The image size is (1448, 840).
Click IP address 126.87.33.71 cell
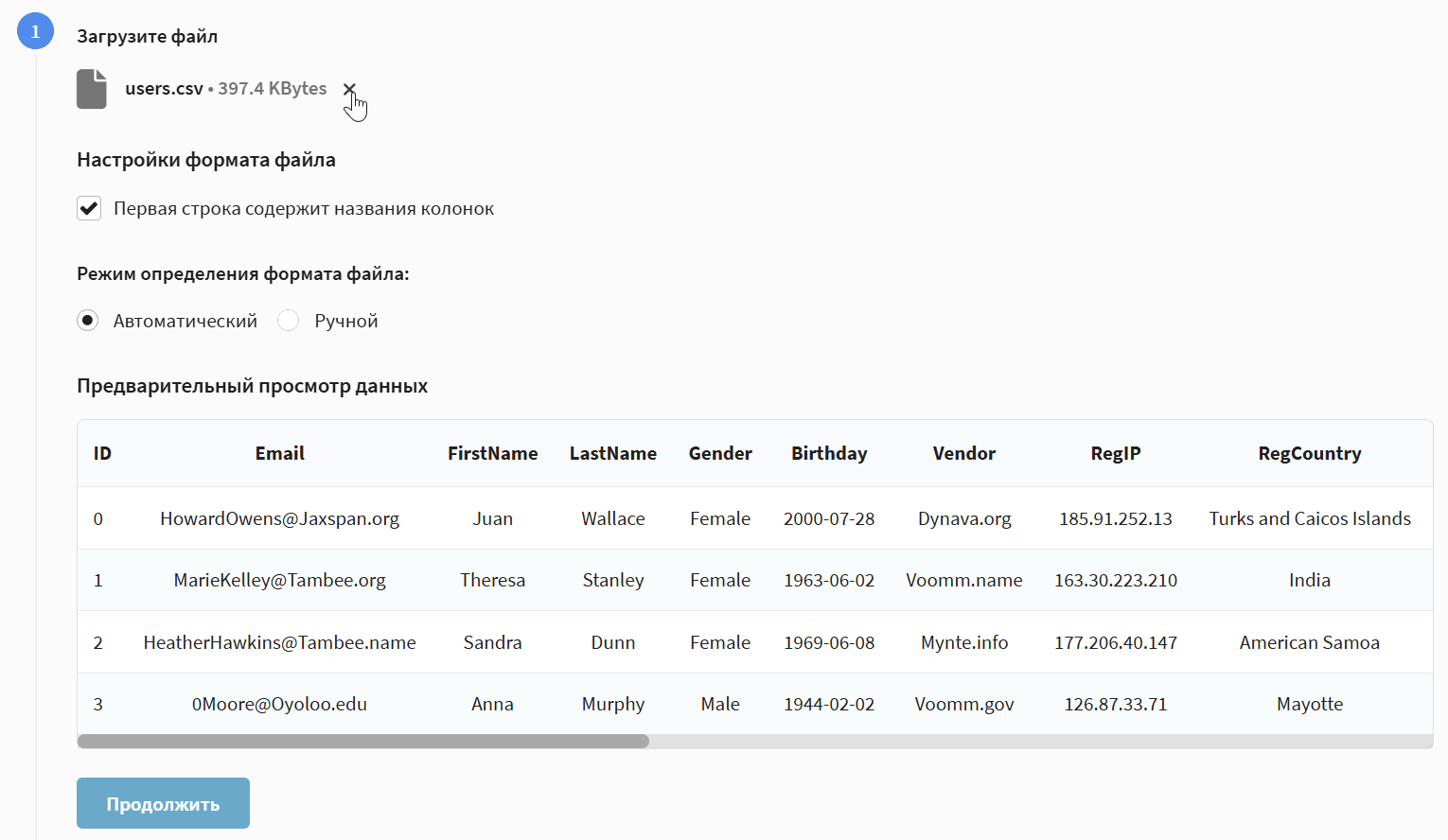point(1116,704)
